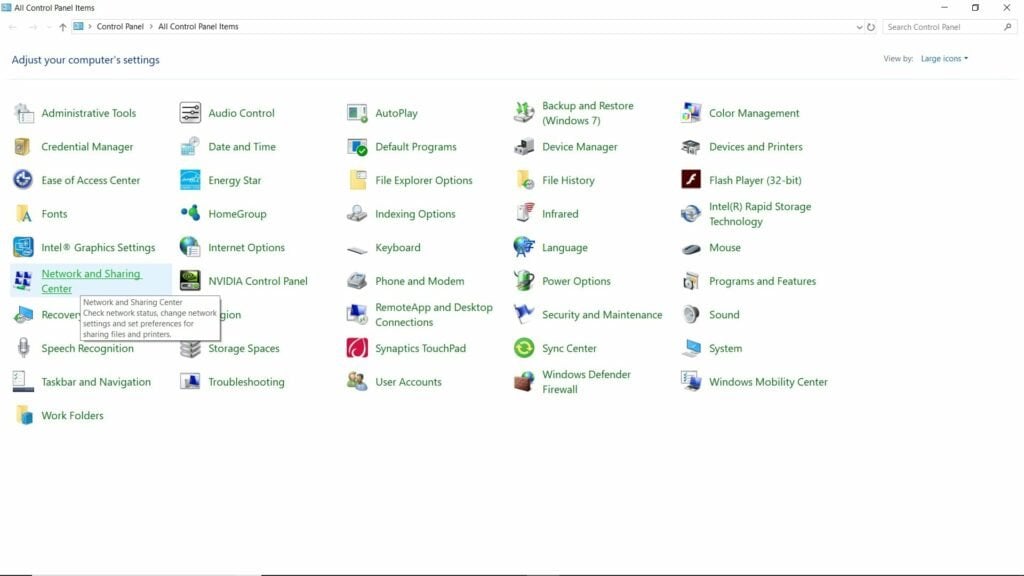The image size is (1024, 576).
Task: Open the Intel Graphics Settings icon
Action: point(24,247)
